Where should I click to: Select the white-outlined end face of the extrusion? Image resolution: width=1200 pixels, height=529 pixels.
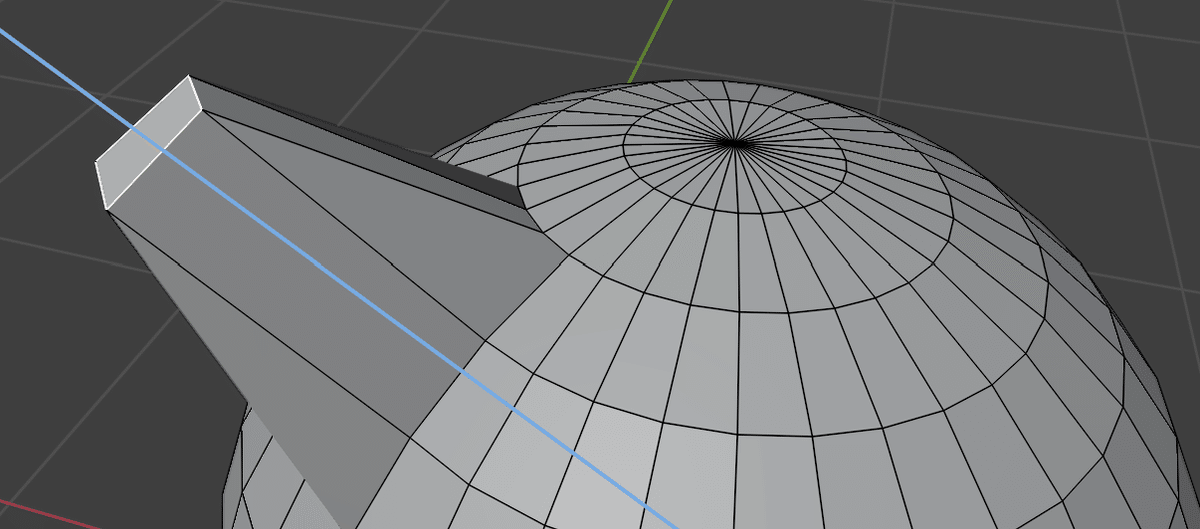148,142
